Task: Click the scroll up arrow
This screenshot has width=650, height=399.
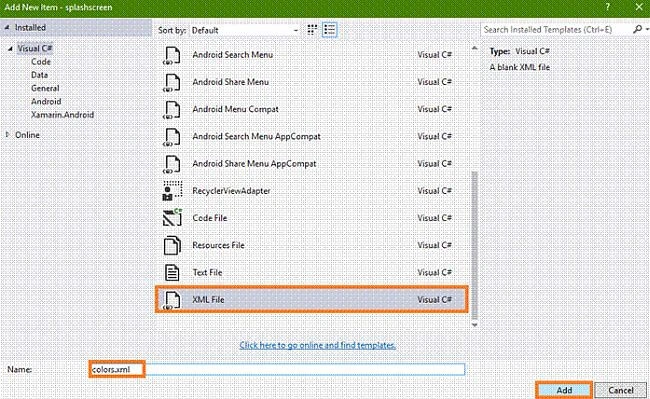Action: tap(475, 48)
